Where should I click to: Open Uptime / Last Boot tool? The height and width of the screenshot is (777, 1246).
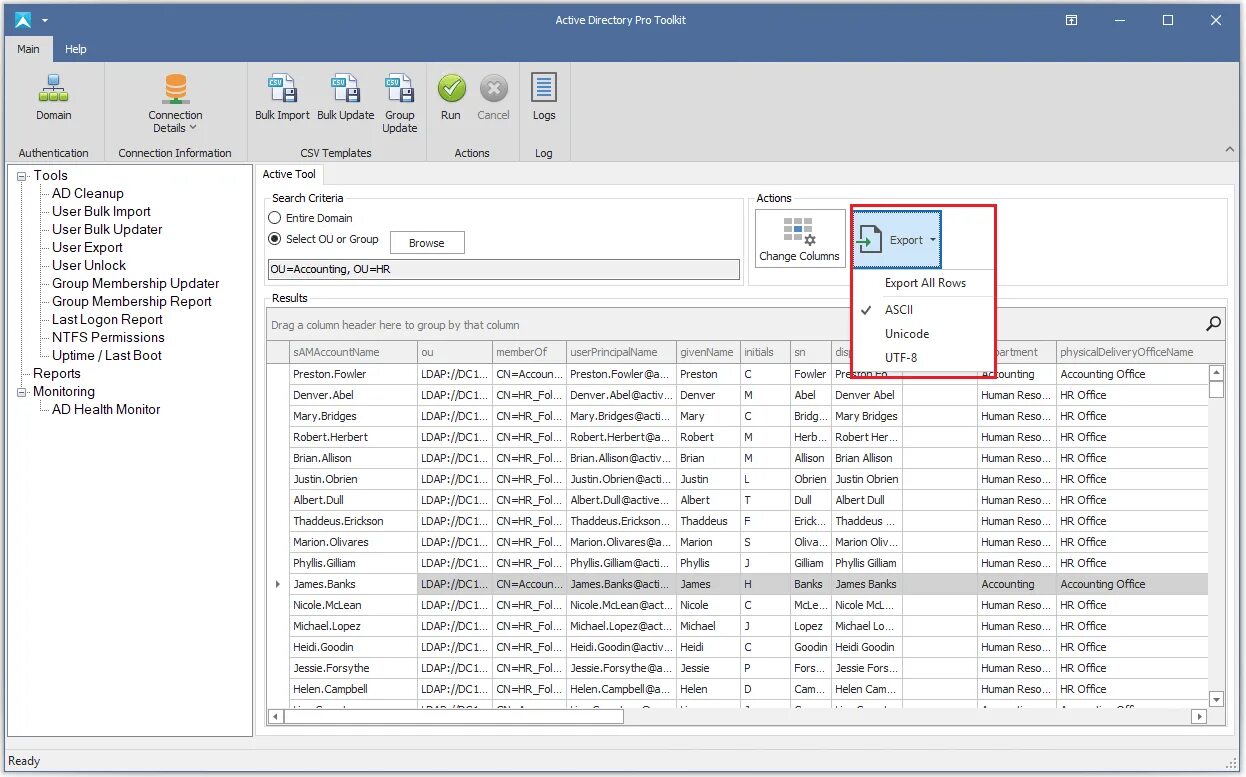pos(107,355)
